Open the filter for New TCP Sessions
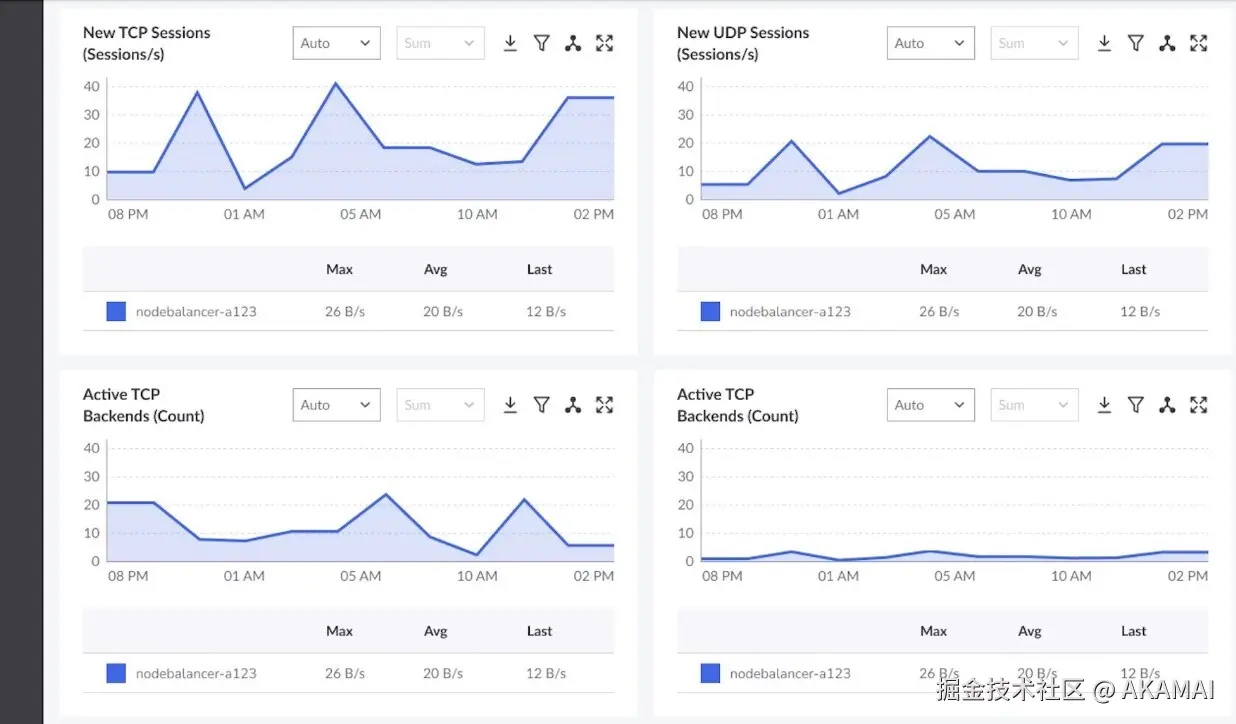Image resolution: width=1236 pixels, height=724 pixels. (x=541, y=43)
